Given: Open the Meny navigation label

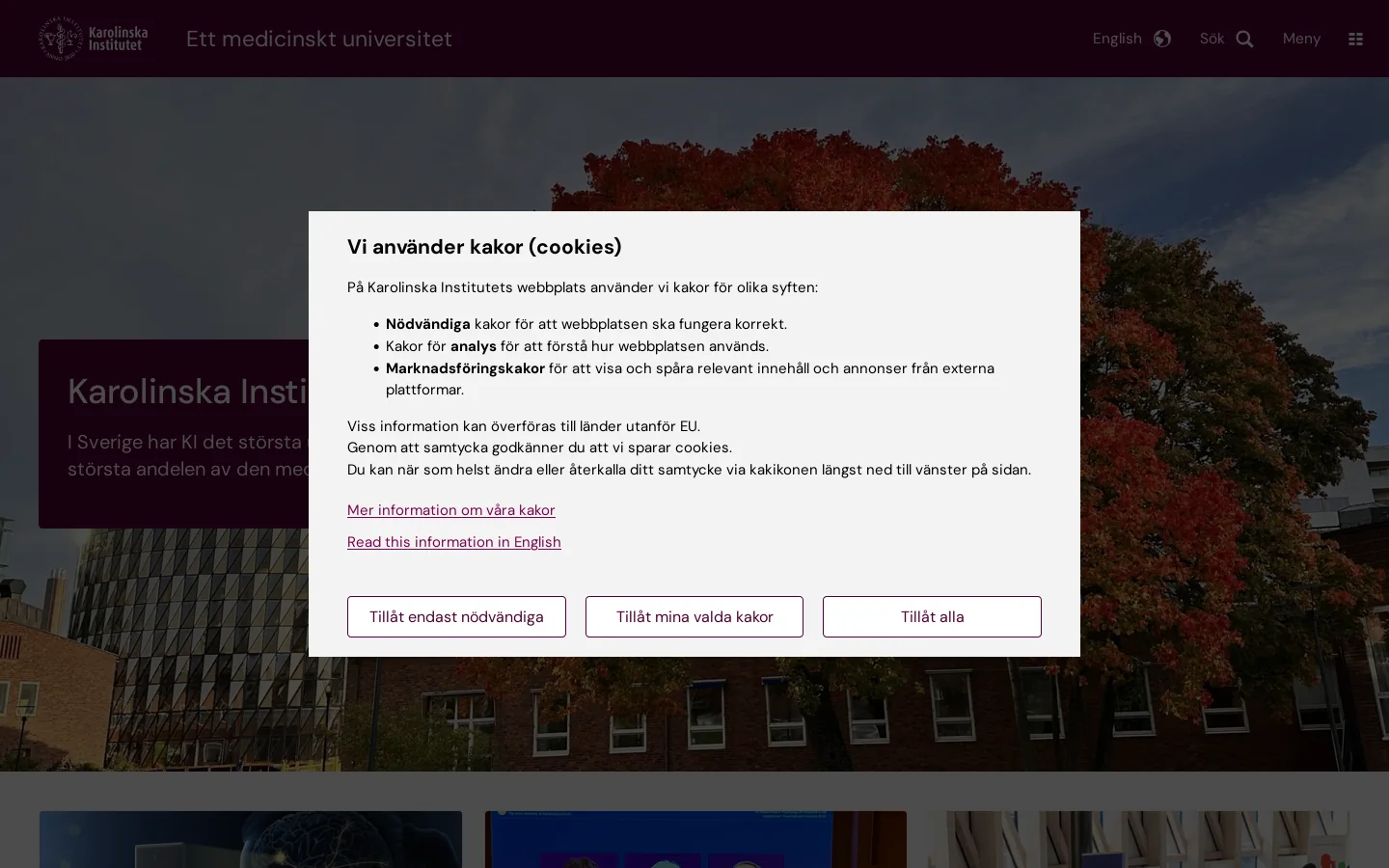Looking at the screenshot, I should pos(1301,39).
